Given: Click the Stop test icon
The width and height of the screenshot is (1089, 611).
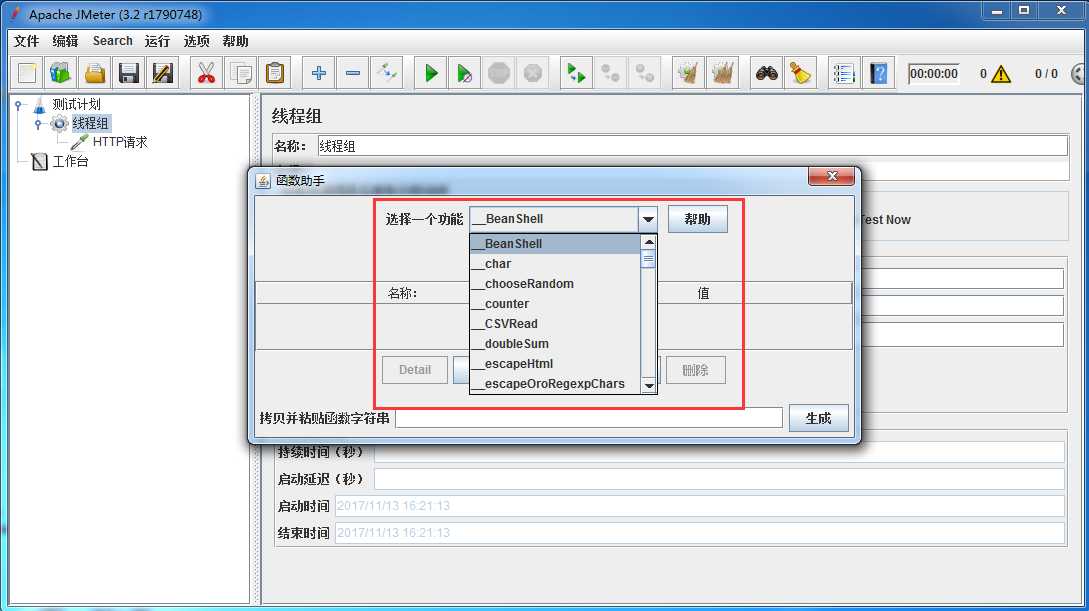Looking at the screenshot, I should 499,73.
